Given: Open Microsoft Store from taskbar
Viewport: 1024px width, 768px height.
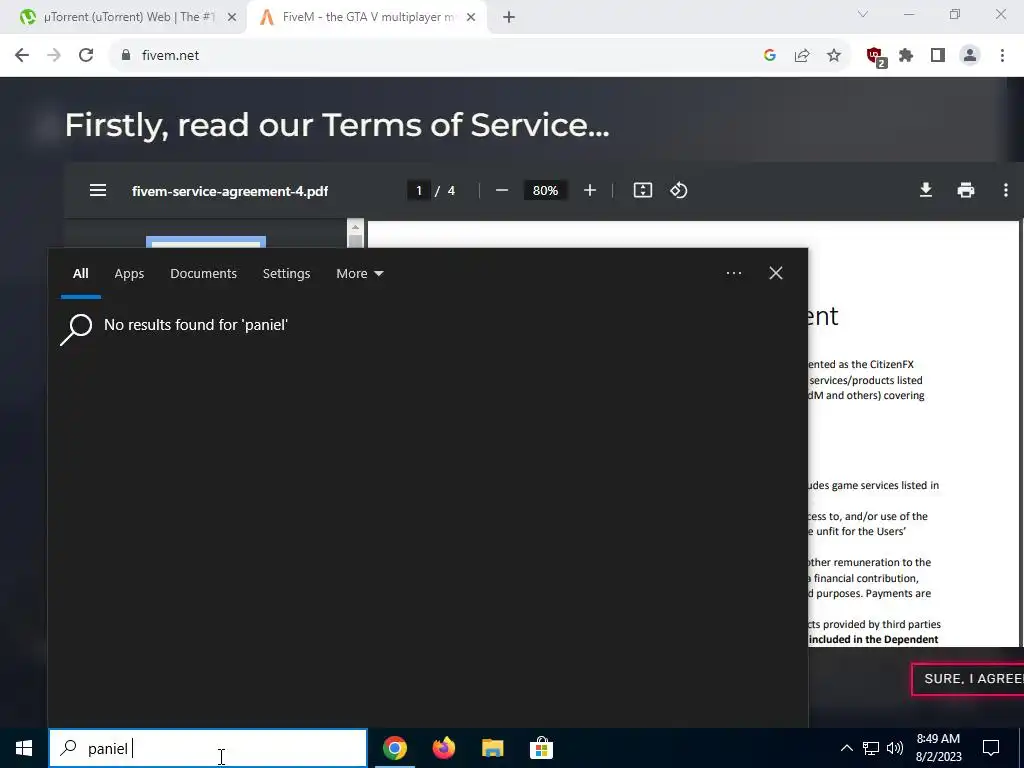Looking at the screenshot, I should point(541,748).
